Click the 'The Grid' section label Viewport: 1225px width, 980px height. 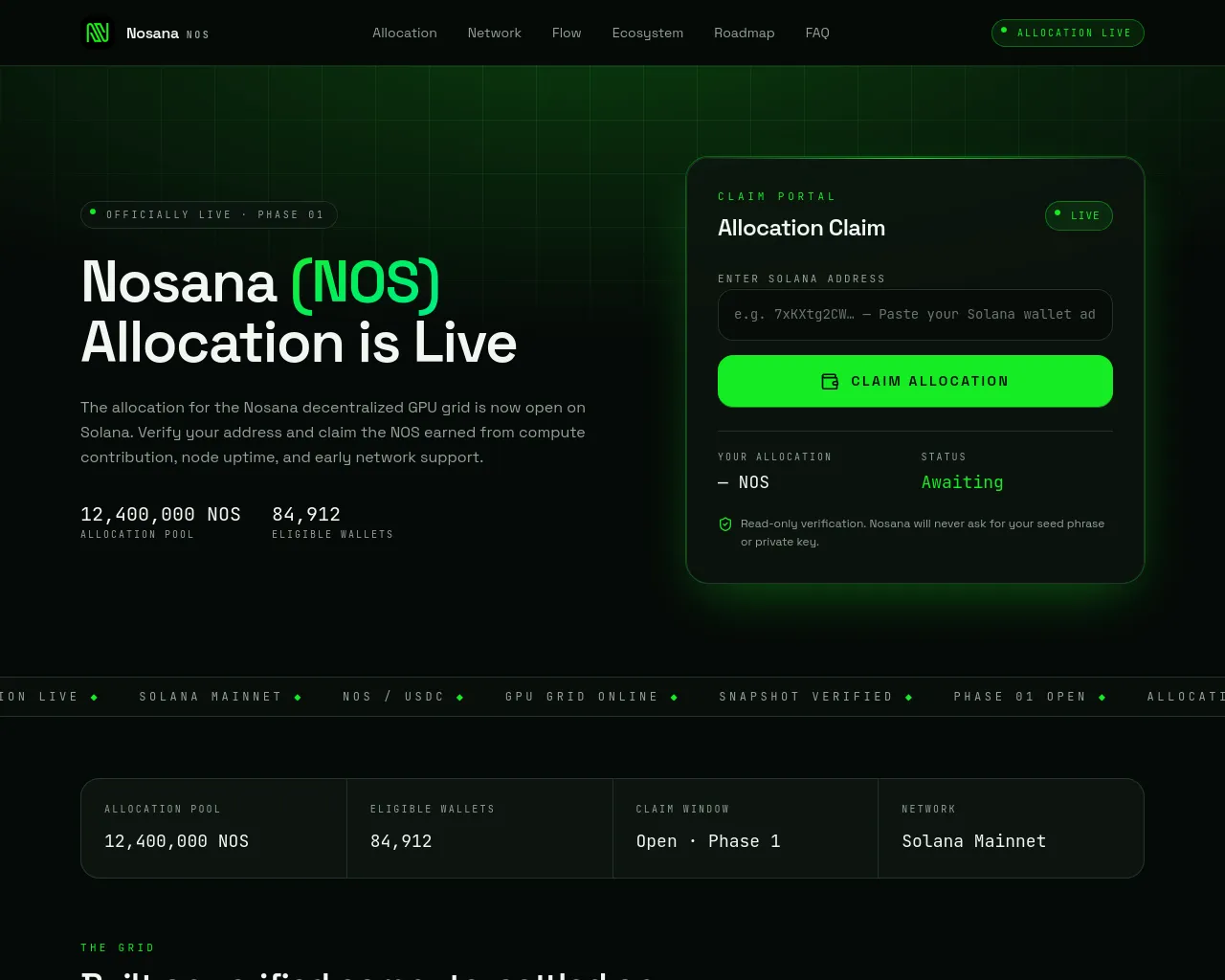tap(118, 947)
